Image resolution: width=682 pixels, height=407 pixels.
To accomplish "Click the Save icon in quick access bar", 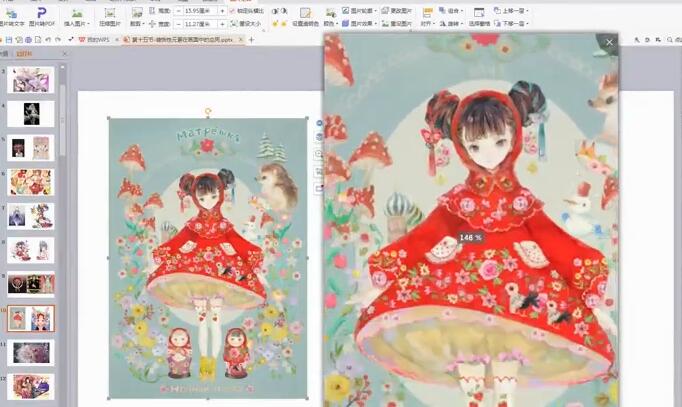I will pos(9,40).
